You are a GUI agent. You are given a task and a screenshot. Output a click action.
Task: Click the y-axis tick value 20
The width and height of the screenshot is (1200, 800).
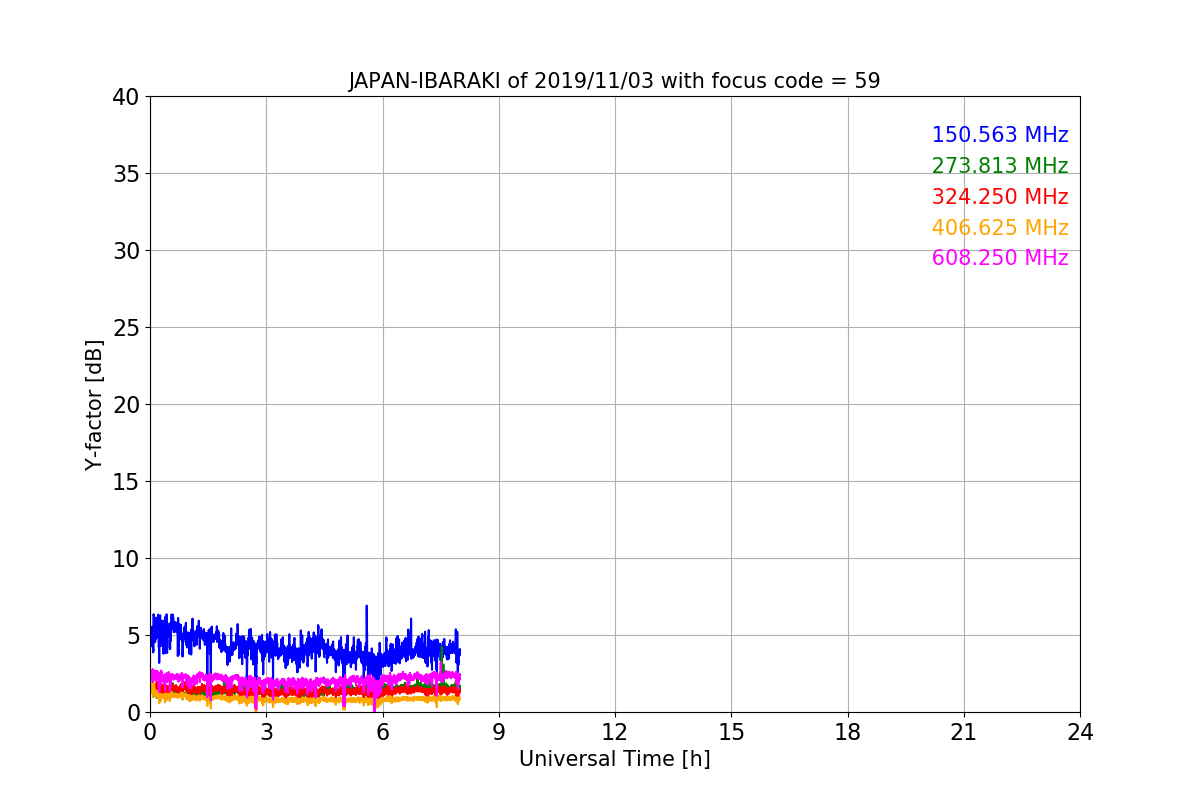tap(126, 405)
